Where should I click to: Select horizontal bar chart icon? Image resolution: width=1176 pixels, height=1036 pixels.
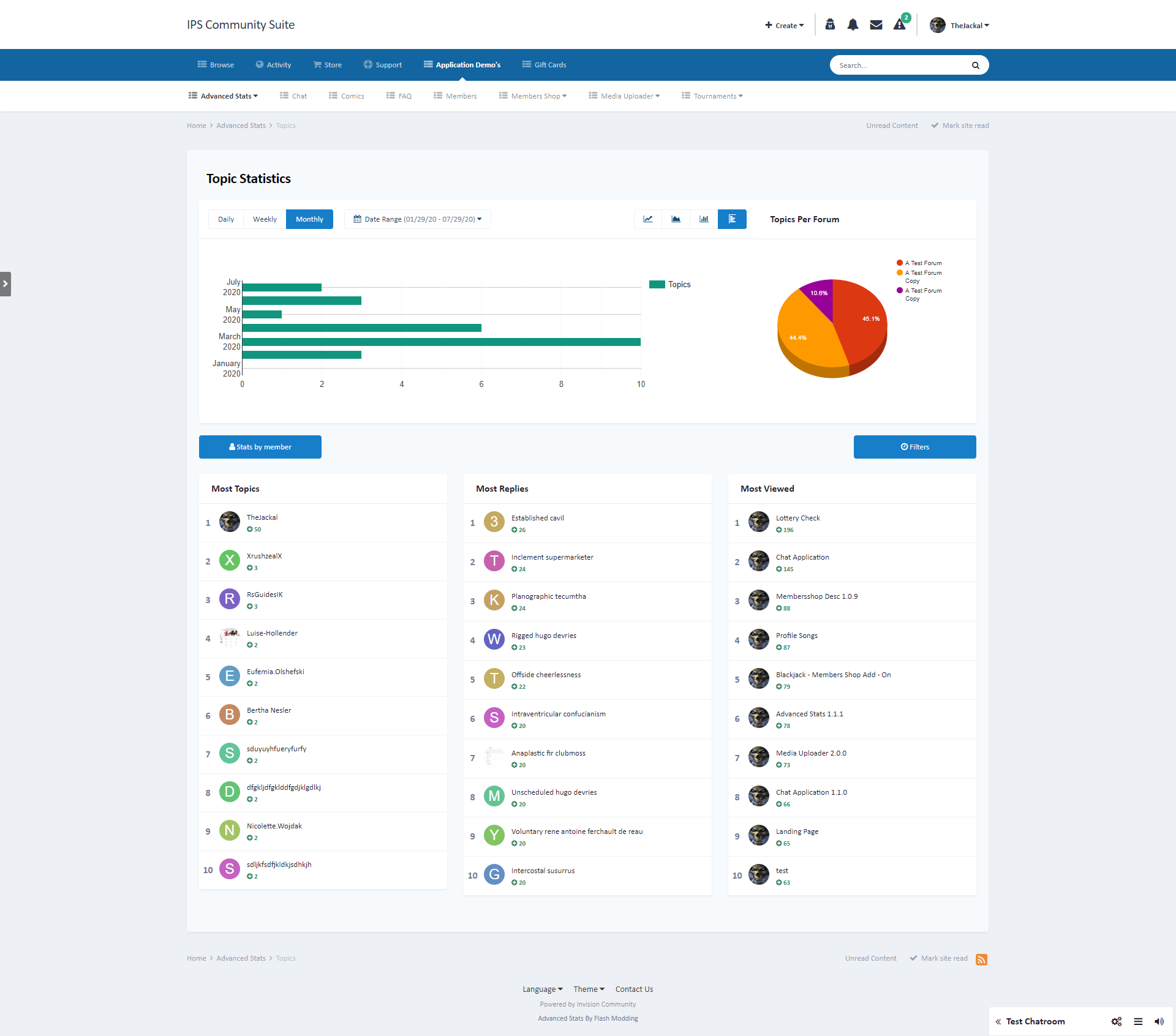click(x=733, y=219)
